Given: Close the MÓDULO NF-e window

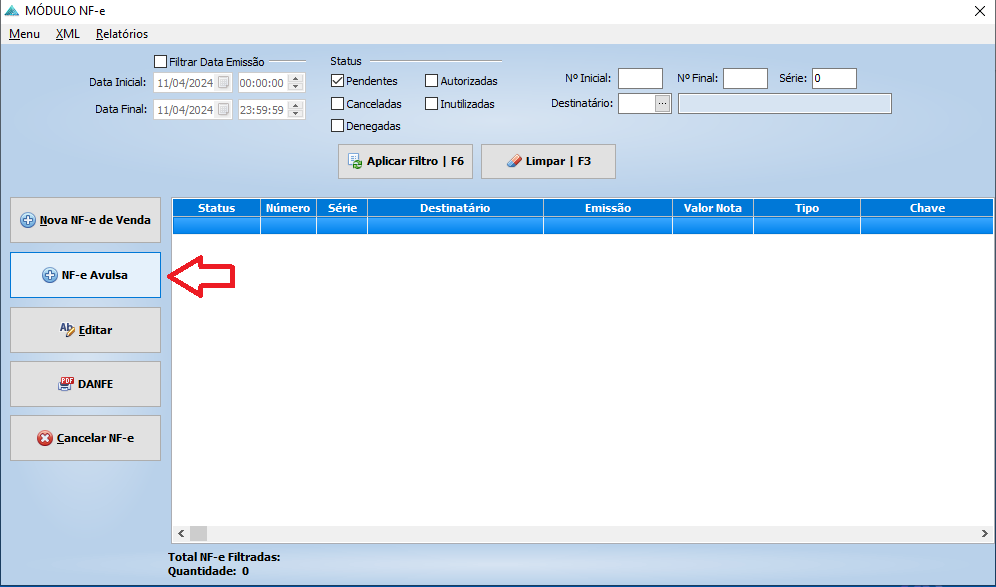Looking at the screenshot, I should click(x=979, y=11).
